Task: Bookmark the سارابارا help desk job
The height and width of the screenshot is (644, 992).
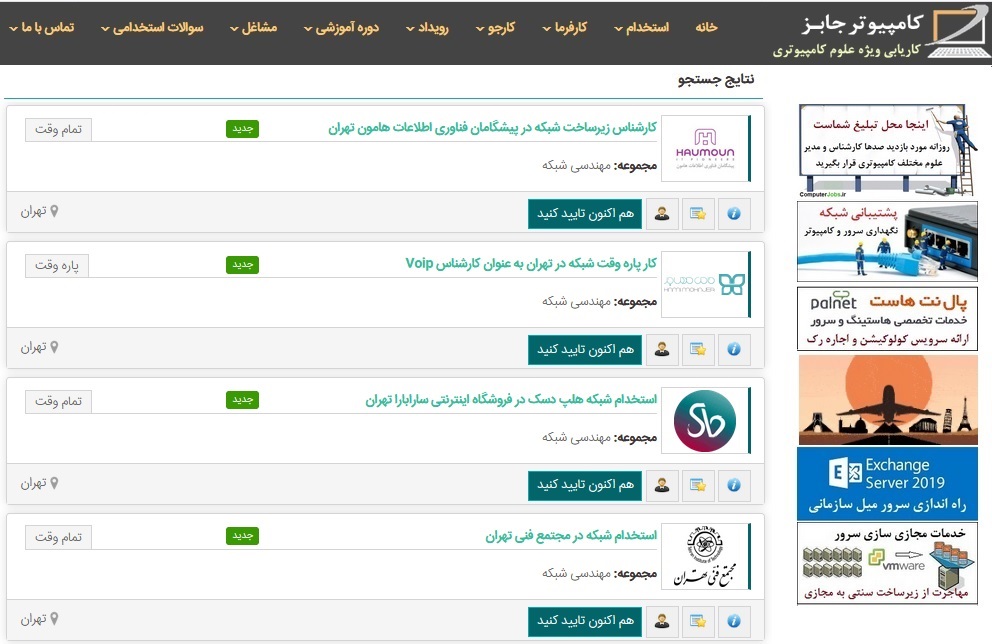Action: (x=698, y=485)
